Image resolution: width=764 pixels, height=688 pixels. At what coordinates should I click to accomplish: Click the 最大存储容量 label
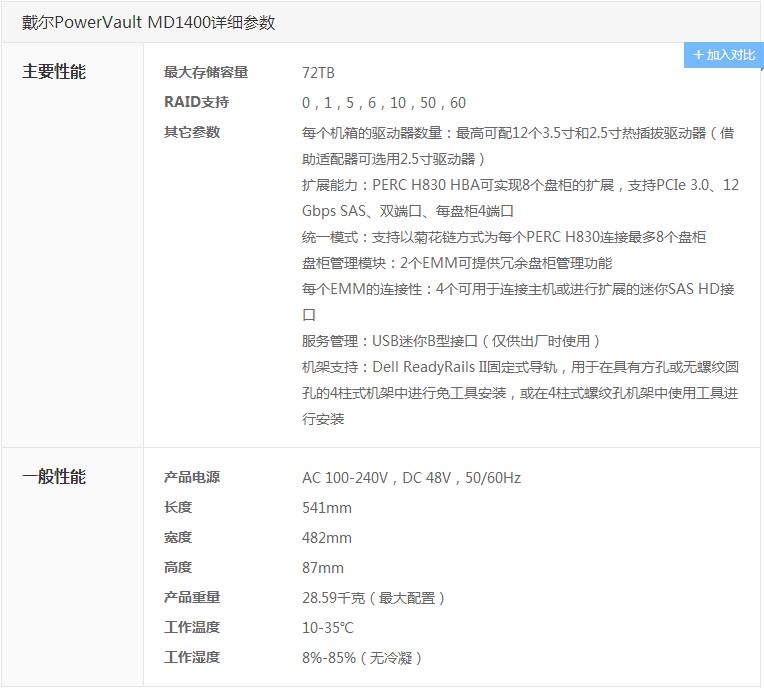point(206,73)
